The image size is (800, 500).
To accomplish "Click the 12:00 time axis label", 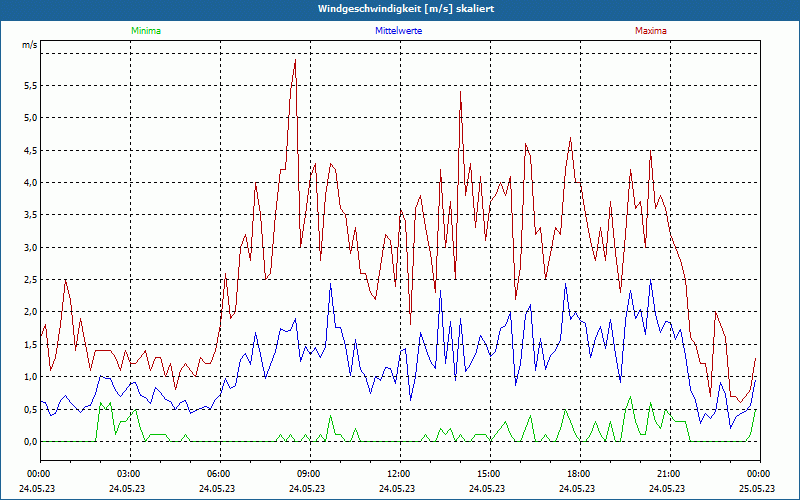I will coord(398,474).
